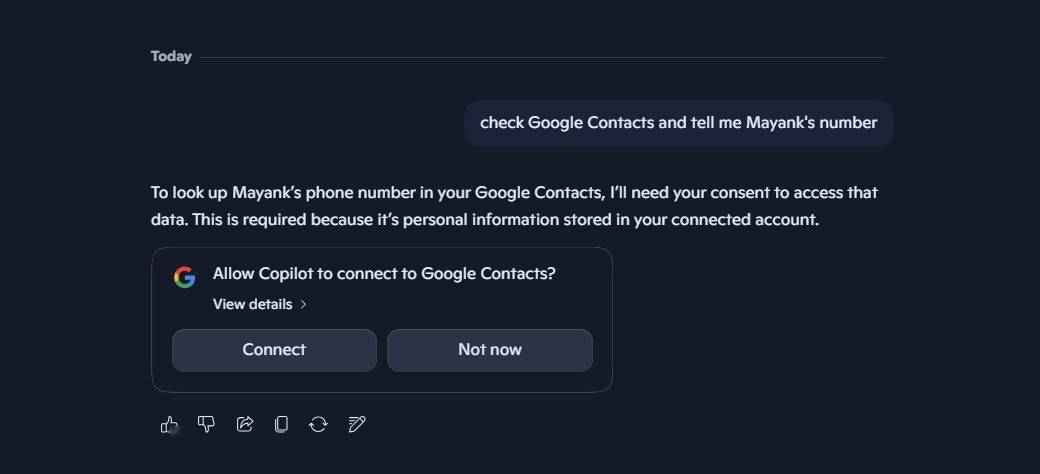This screenshot has width=1040, height=474.
Task: Click the Google logo in consent card
Action: point(184,277)
